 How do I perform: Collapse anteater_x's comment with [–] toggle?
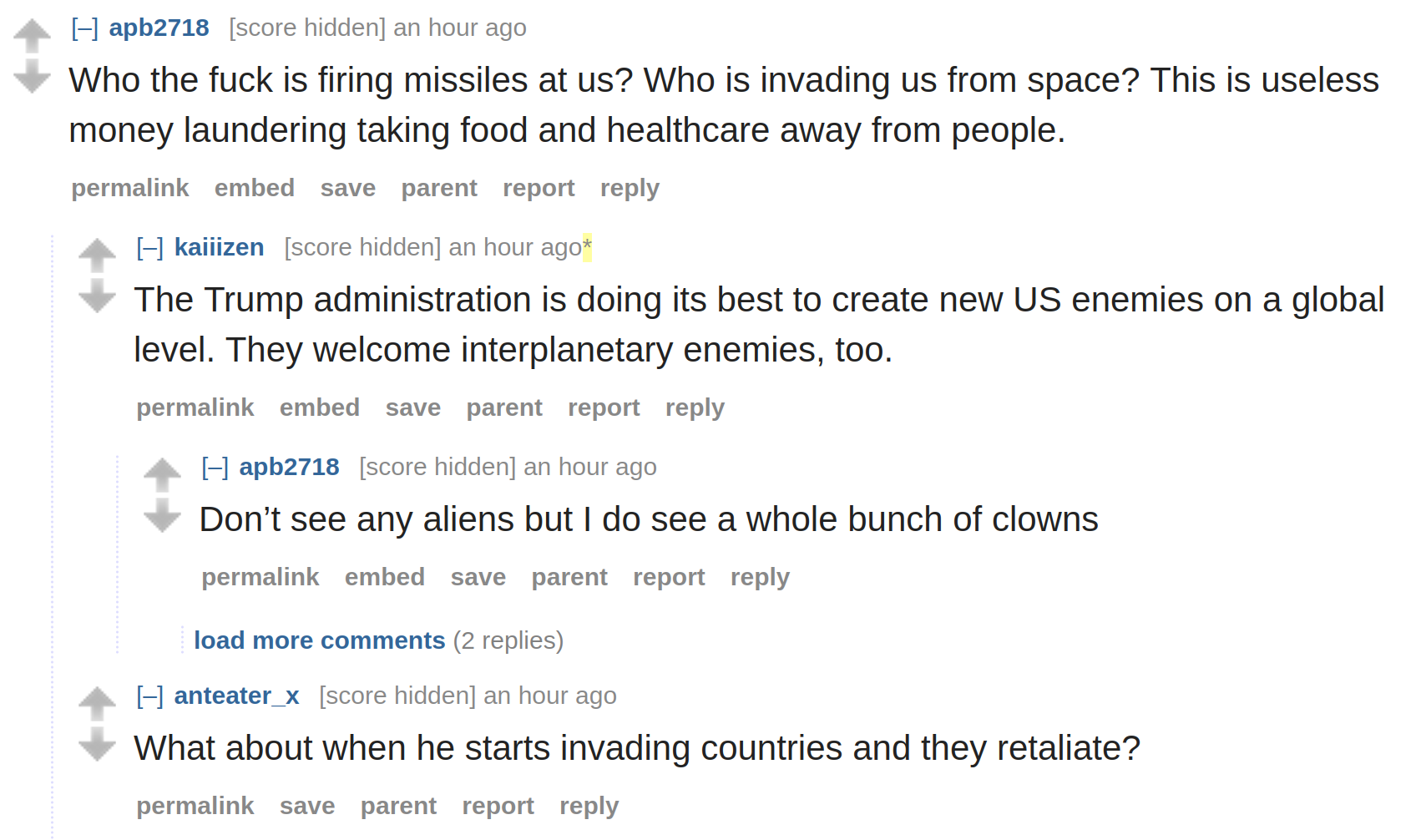pyautogui.click(x=150, y=696)
